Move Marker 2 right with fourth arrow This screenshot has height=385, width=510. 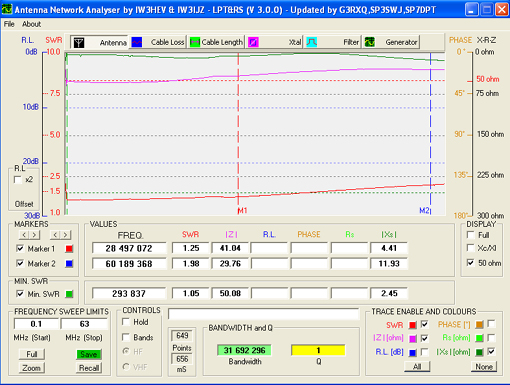(x=66, y=235)
